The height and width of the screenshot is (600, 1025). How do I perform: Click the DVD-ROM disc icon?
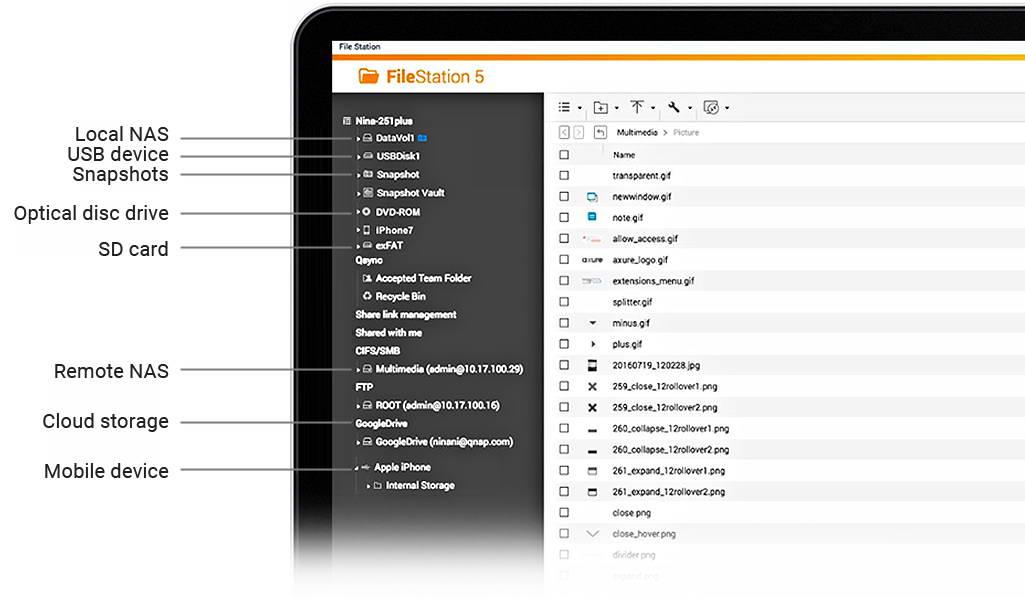[367, 212]
